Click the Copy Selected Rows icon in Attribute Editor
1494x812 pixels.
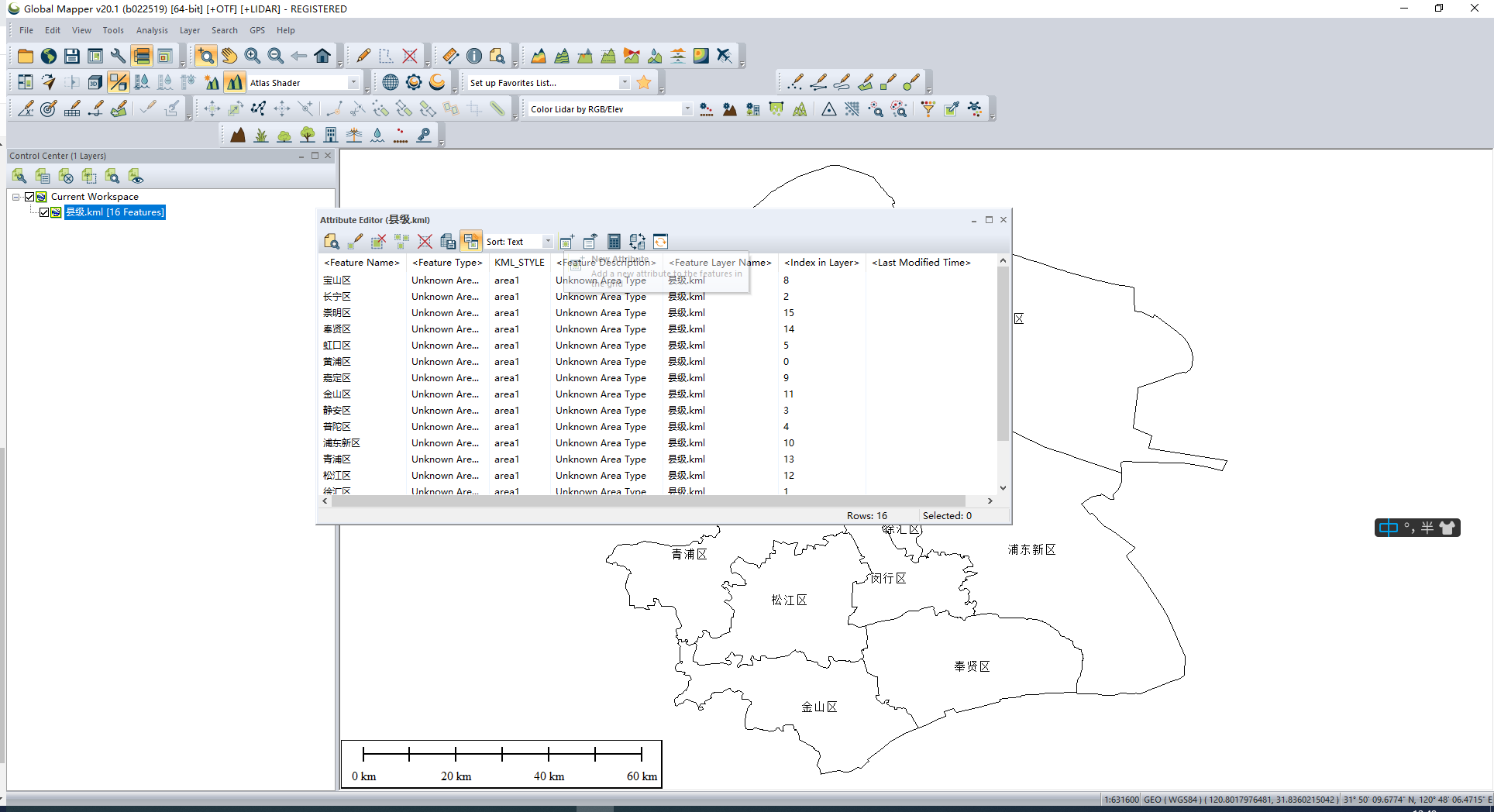pyautogui.click(x=448, y=241)
